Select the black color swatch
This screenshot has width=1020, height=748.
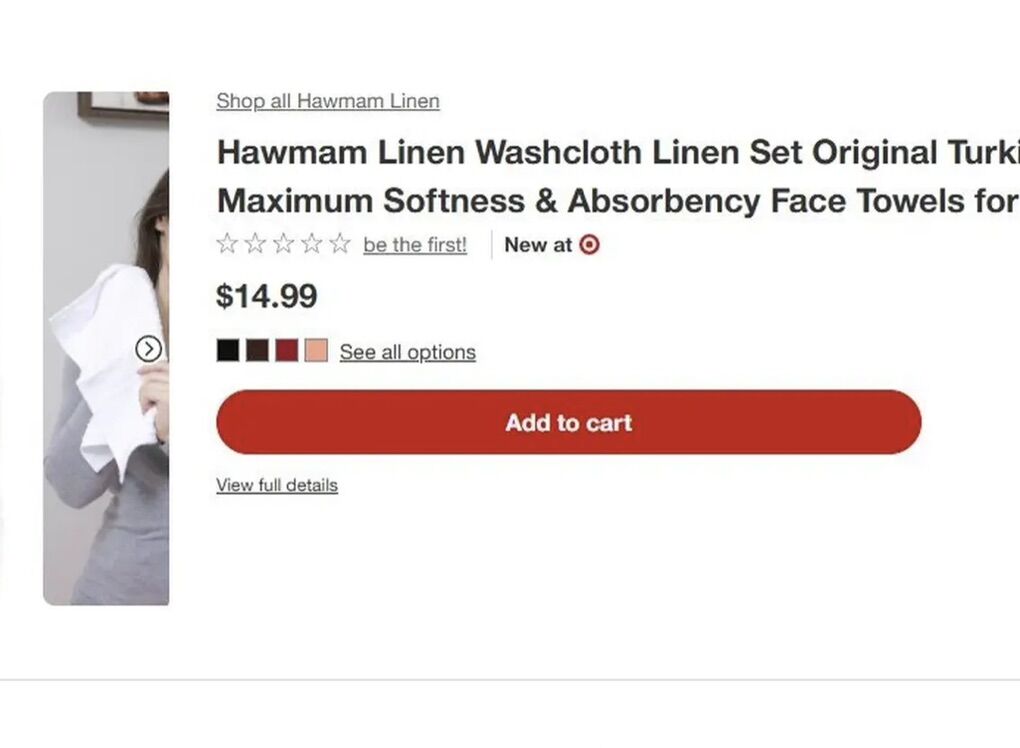228,350
